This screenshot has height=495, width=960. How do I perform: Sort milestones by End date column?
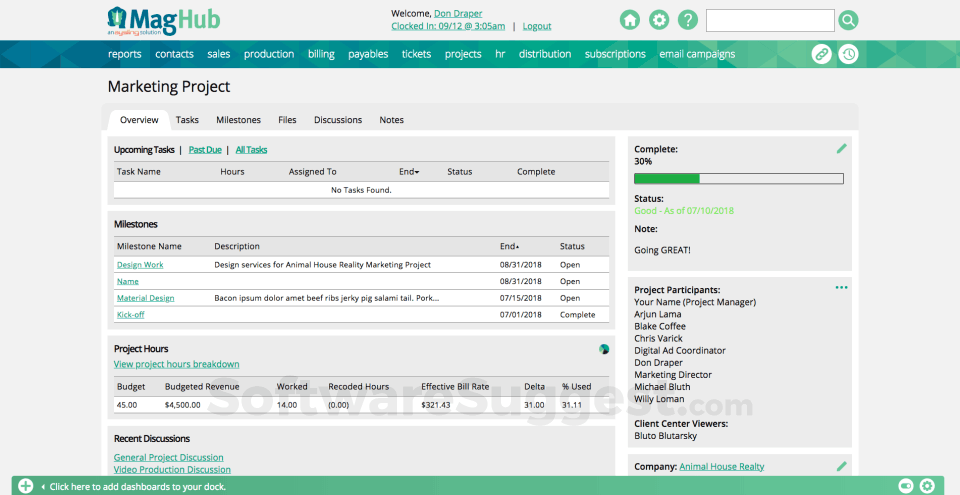click(x=509, y=246)
